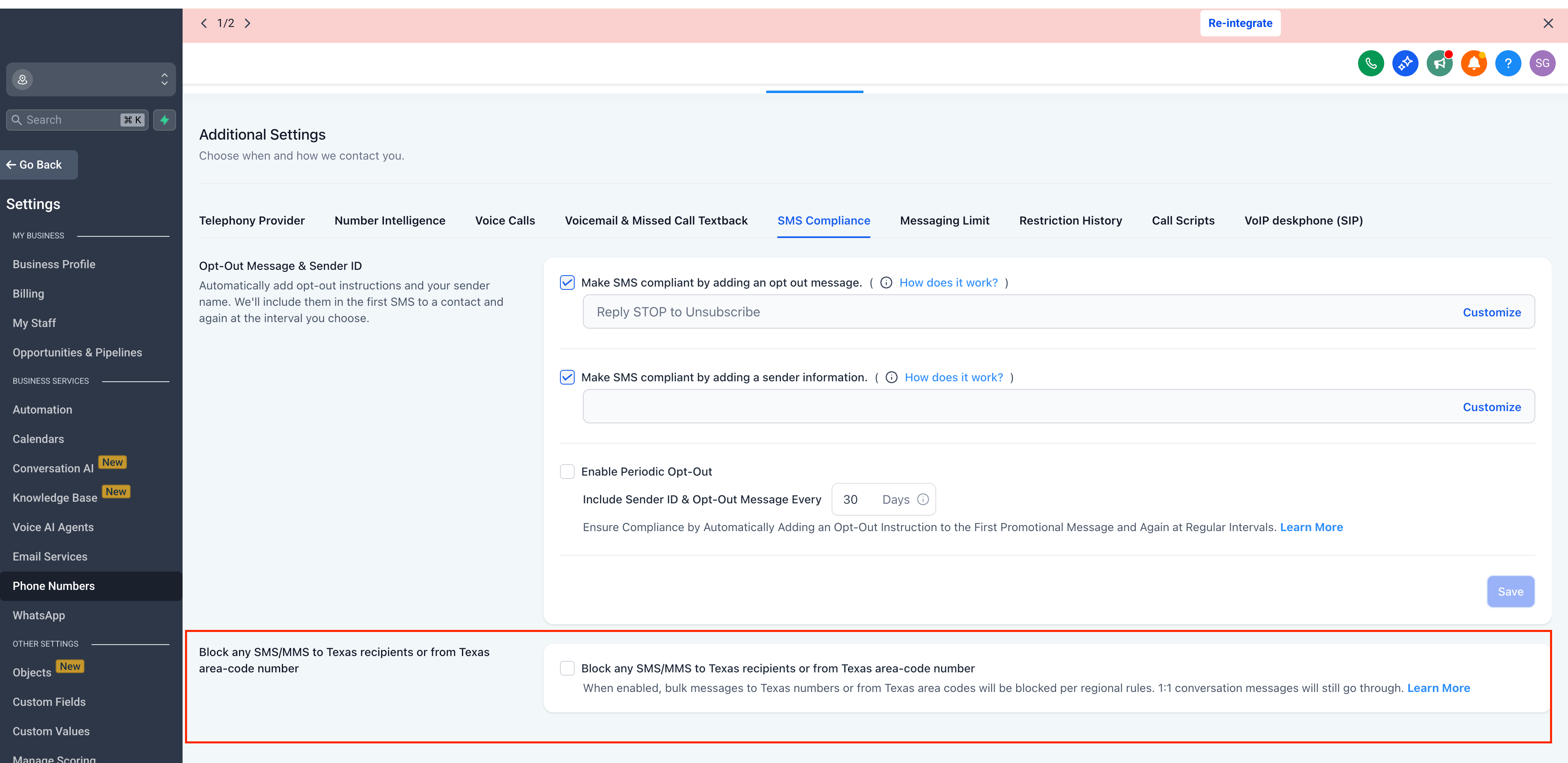Click info icon beside opt out message

886,283
